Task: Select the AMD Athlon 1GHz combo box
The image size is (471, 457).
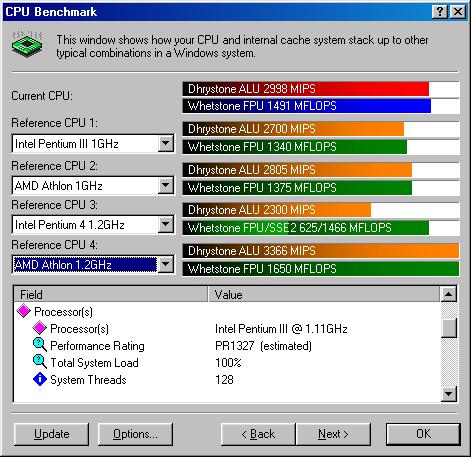Action: 93,185
